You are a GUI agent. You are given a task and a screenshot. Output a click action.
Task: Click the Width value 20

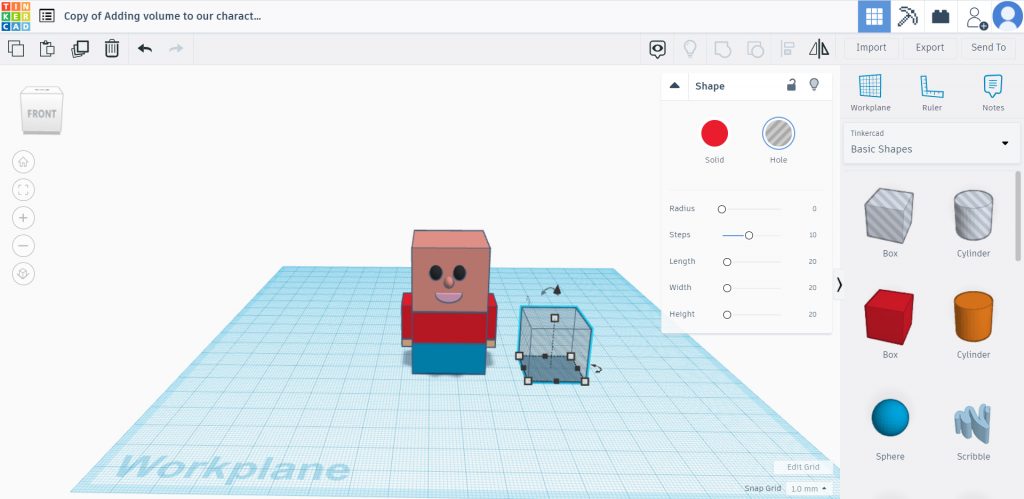click(812, 288)
